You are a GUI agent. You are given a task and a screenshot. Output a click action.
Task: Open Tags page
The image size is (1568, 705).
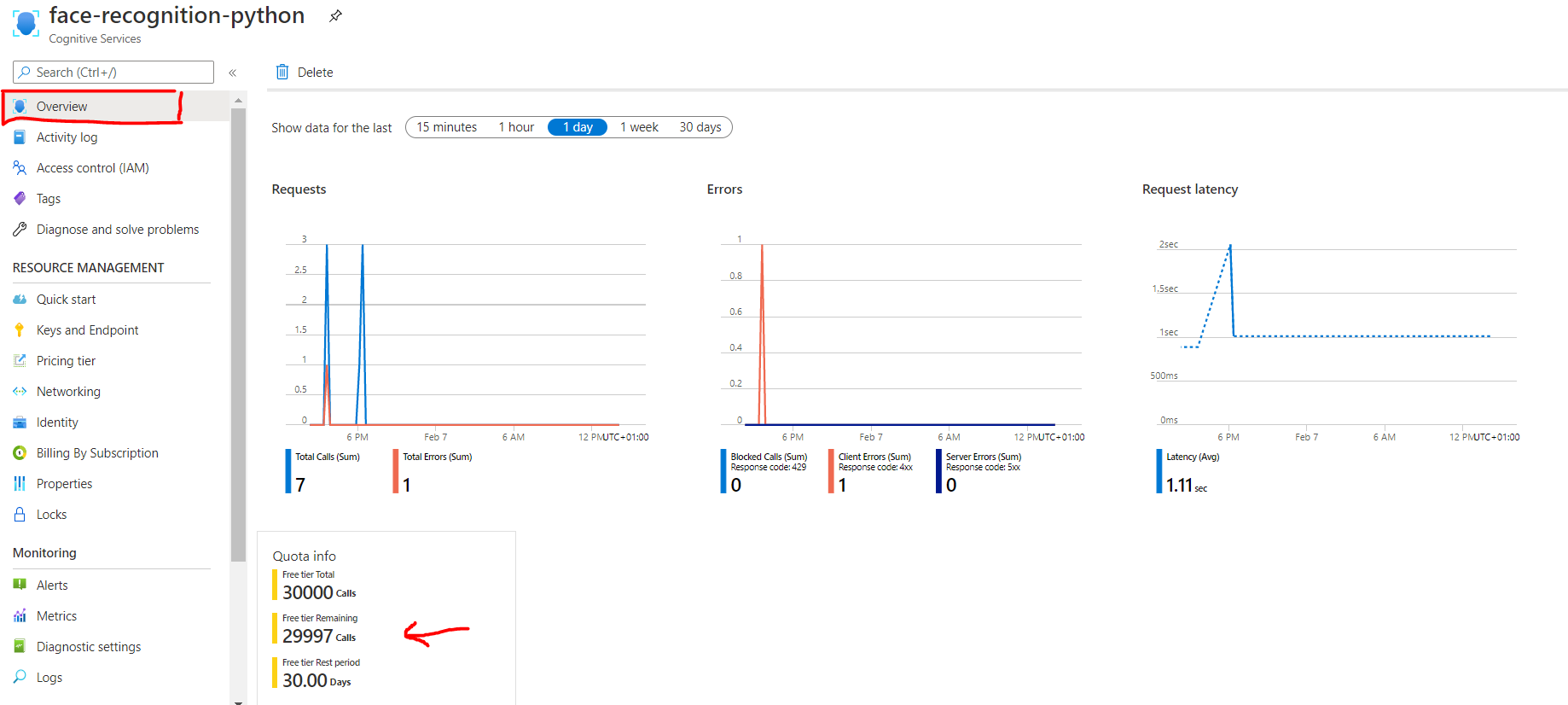point(49,199)
